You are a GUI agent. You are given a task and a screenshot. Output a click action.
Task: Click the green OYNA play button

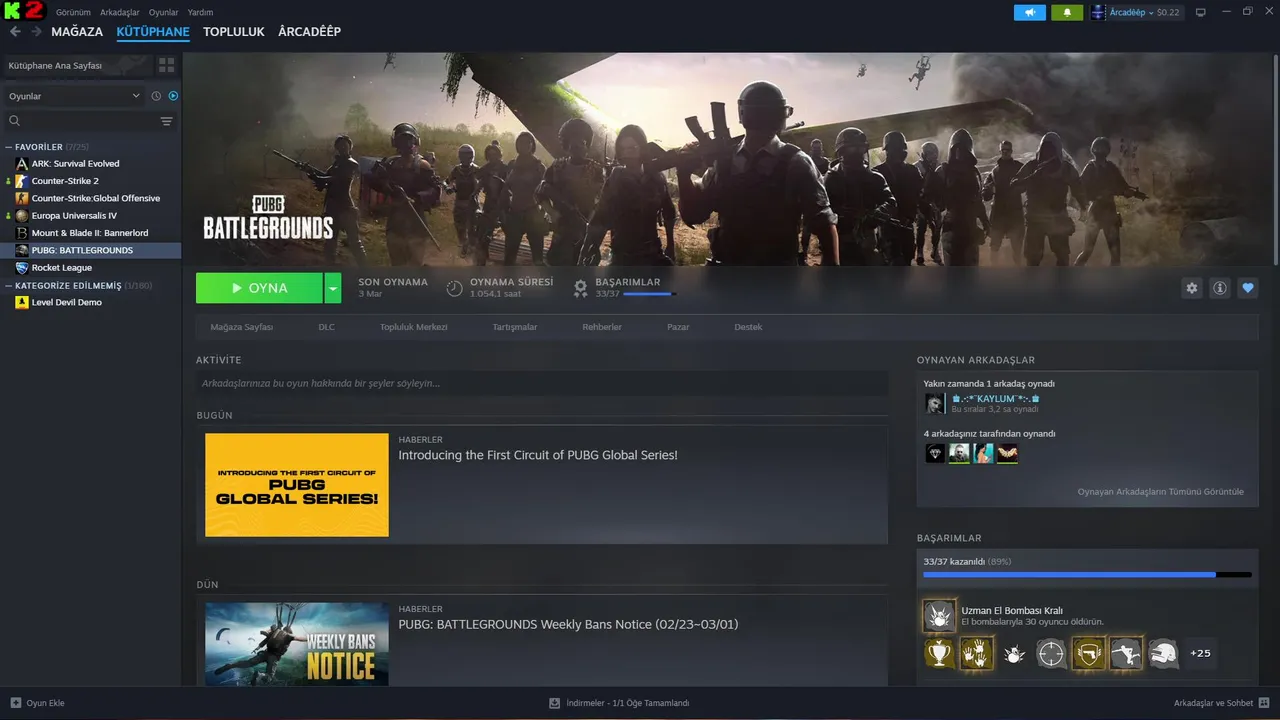coord(259,288)
